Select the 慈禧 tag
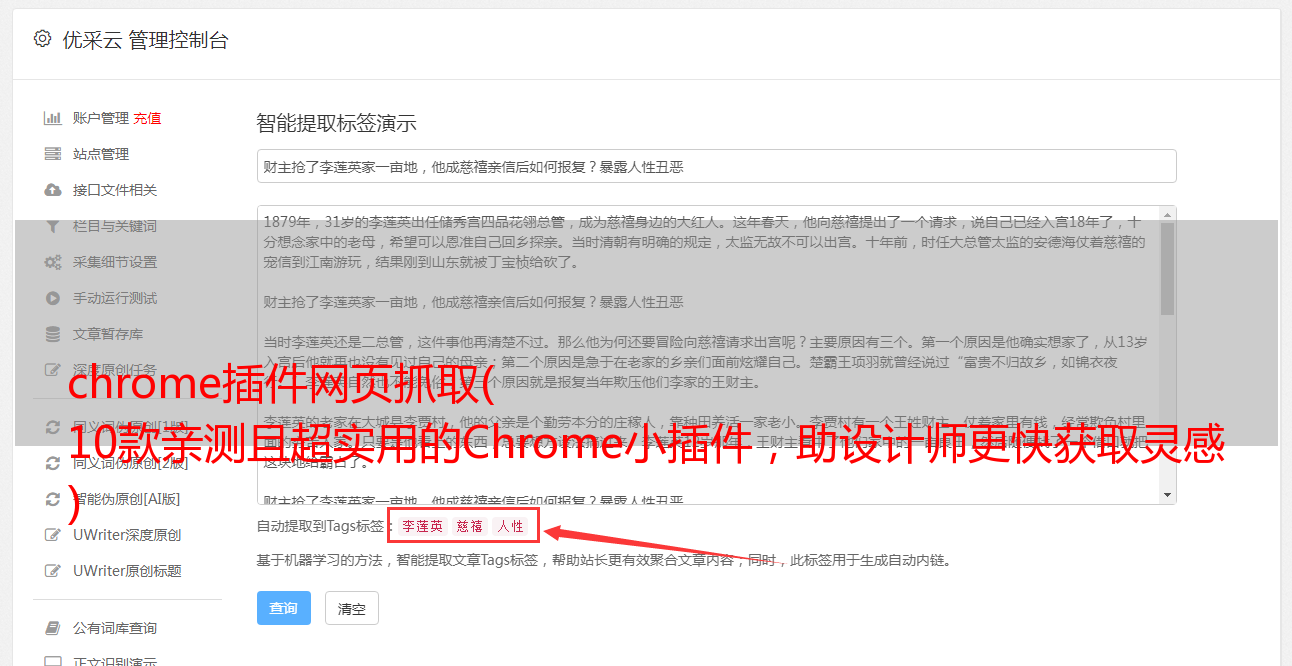The height and width of the screenshot is (666, 1292). pyautogui.click(x=470, y=526)
